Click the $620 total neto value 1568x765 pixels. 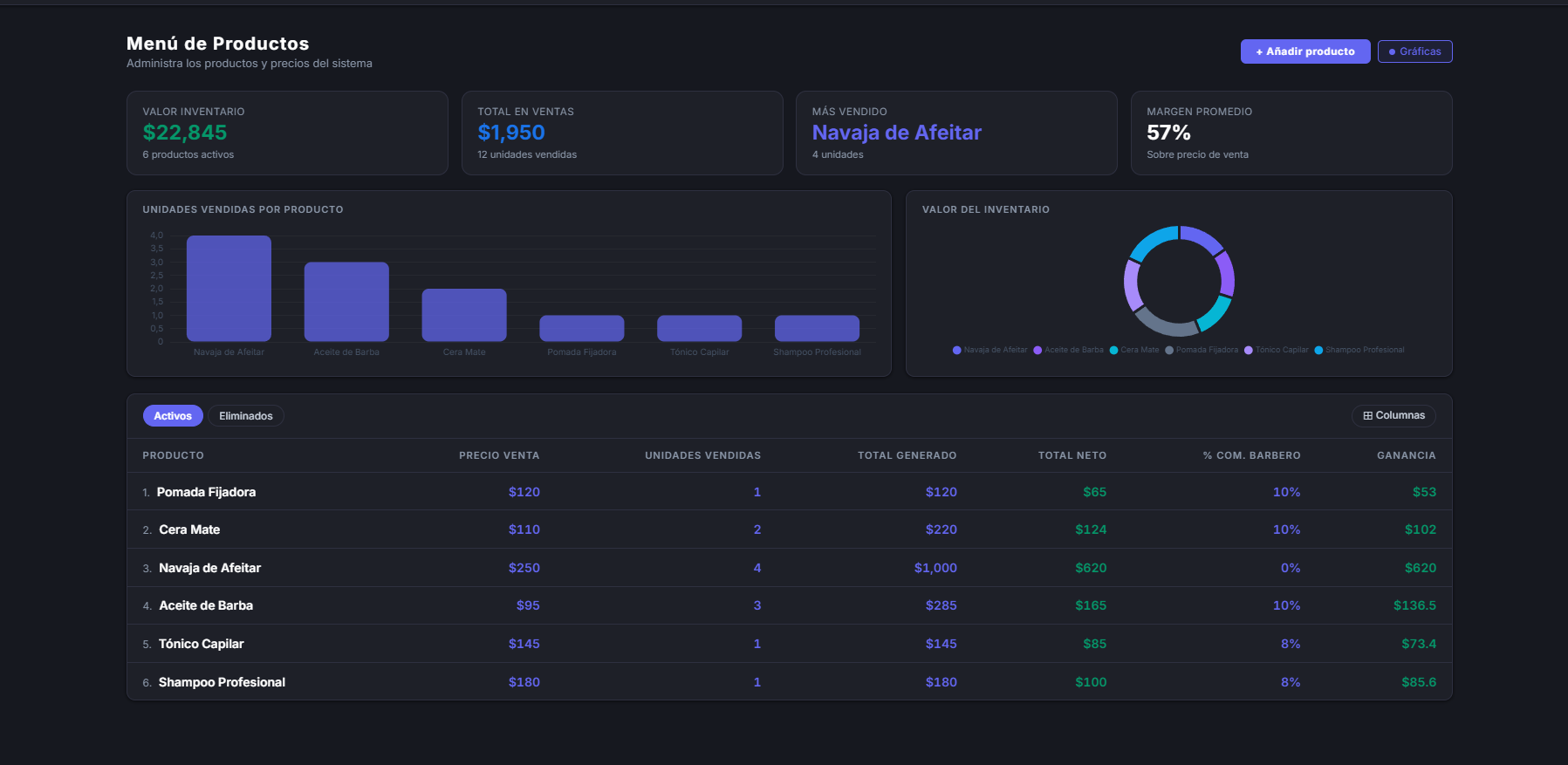1091,568
